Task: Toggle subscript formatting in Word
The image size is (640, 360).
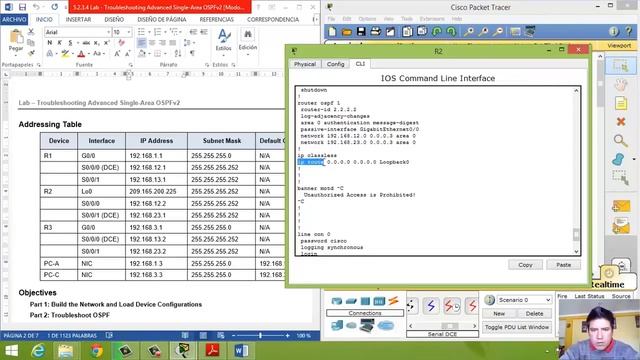Action: click(x=96, y=42)
